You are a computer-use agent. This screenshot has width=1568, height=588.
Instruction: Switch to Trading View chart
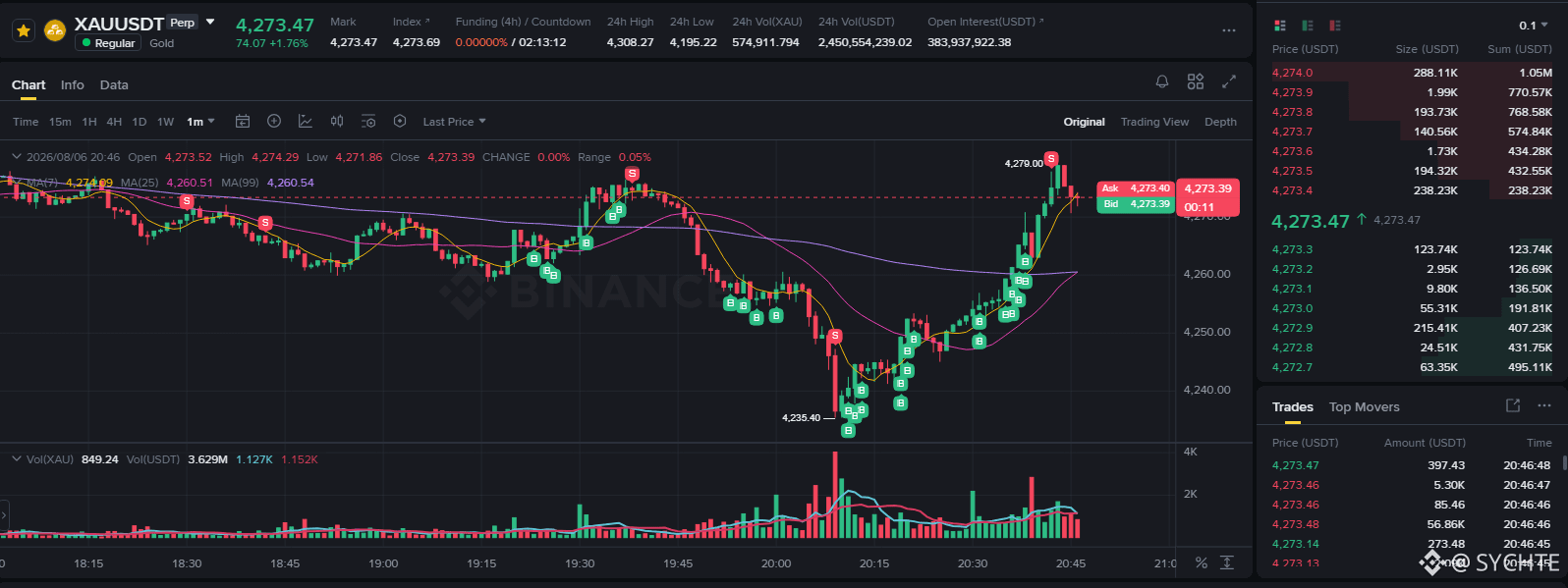click(1154, 122)
